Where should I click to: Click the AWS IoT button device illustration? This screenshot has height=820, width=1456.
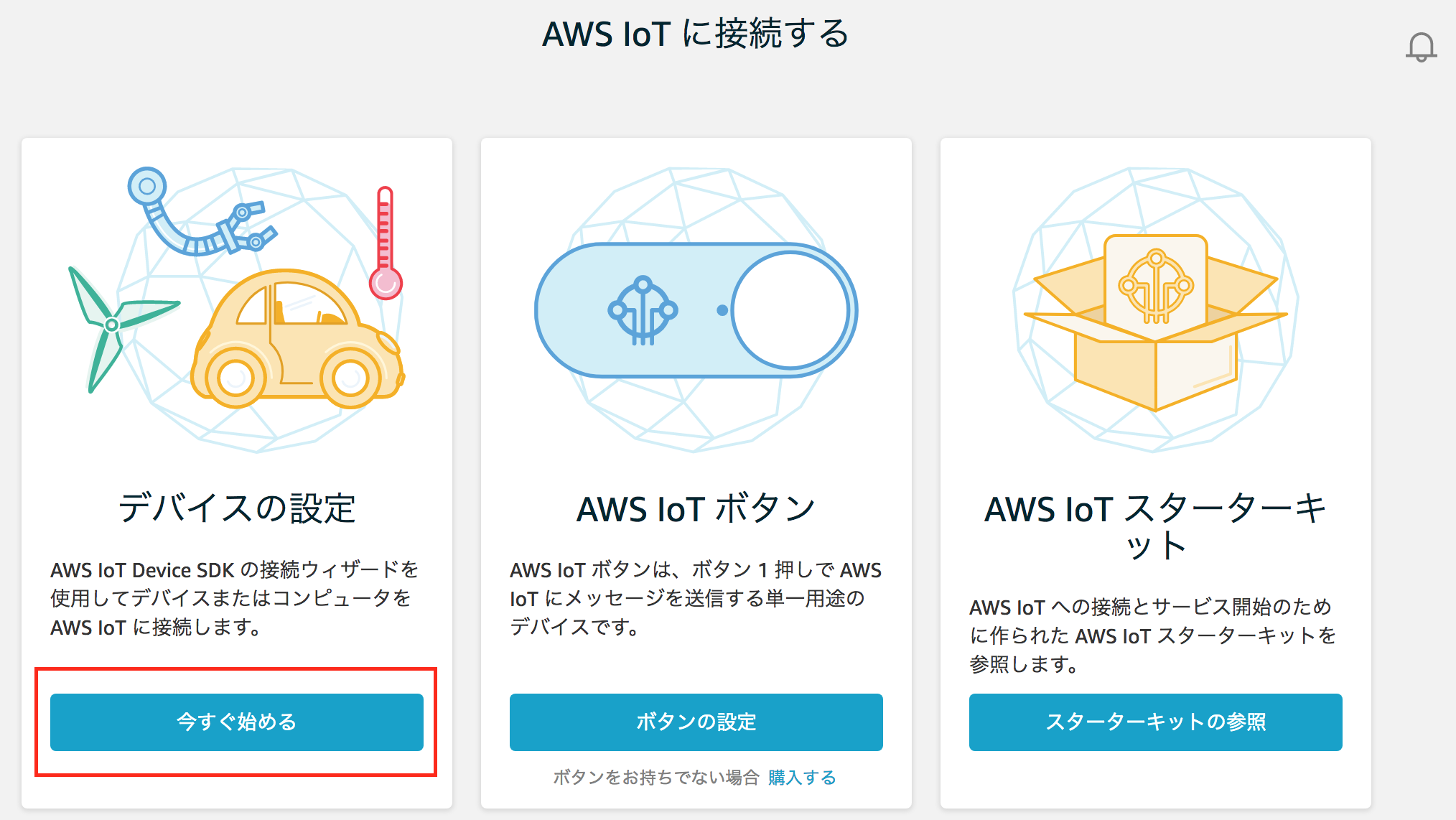coord(696,310)
